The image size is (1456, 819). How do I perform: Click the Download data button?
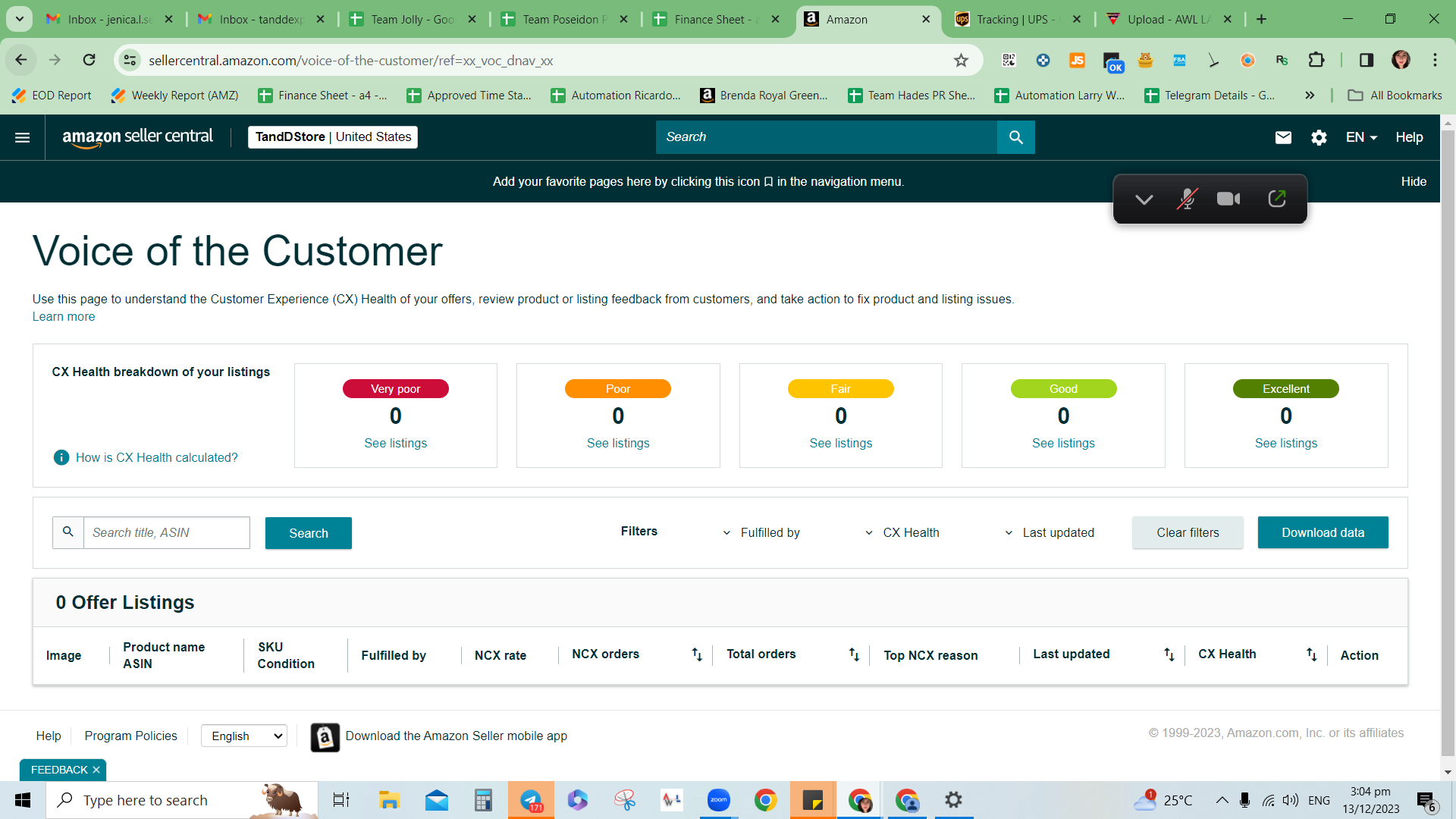(1323, 532)
